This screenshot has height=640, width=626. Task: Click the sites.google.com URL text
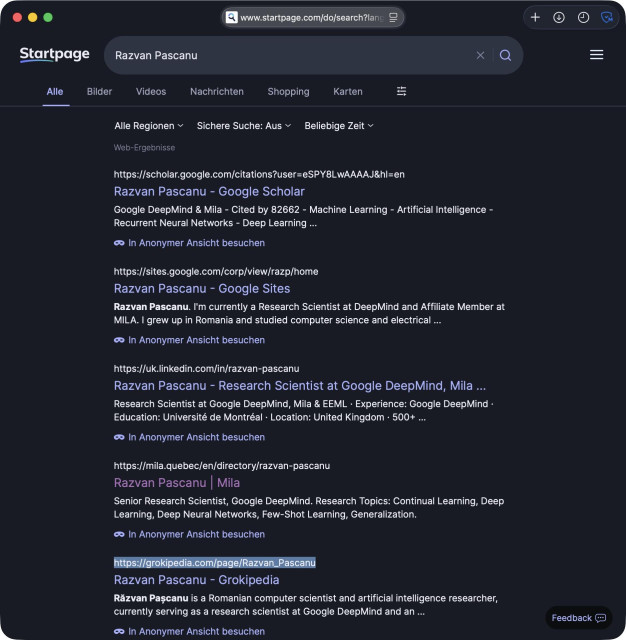pyautogui.click(x=216, y=271)
